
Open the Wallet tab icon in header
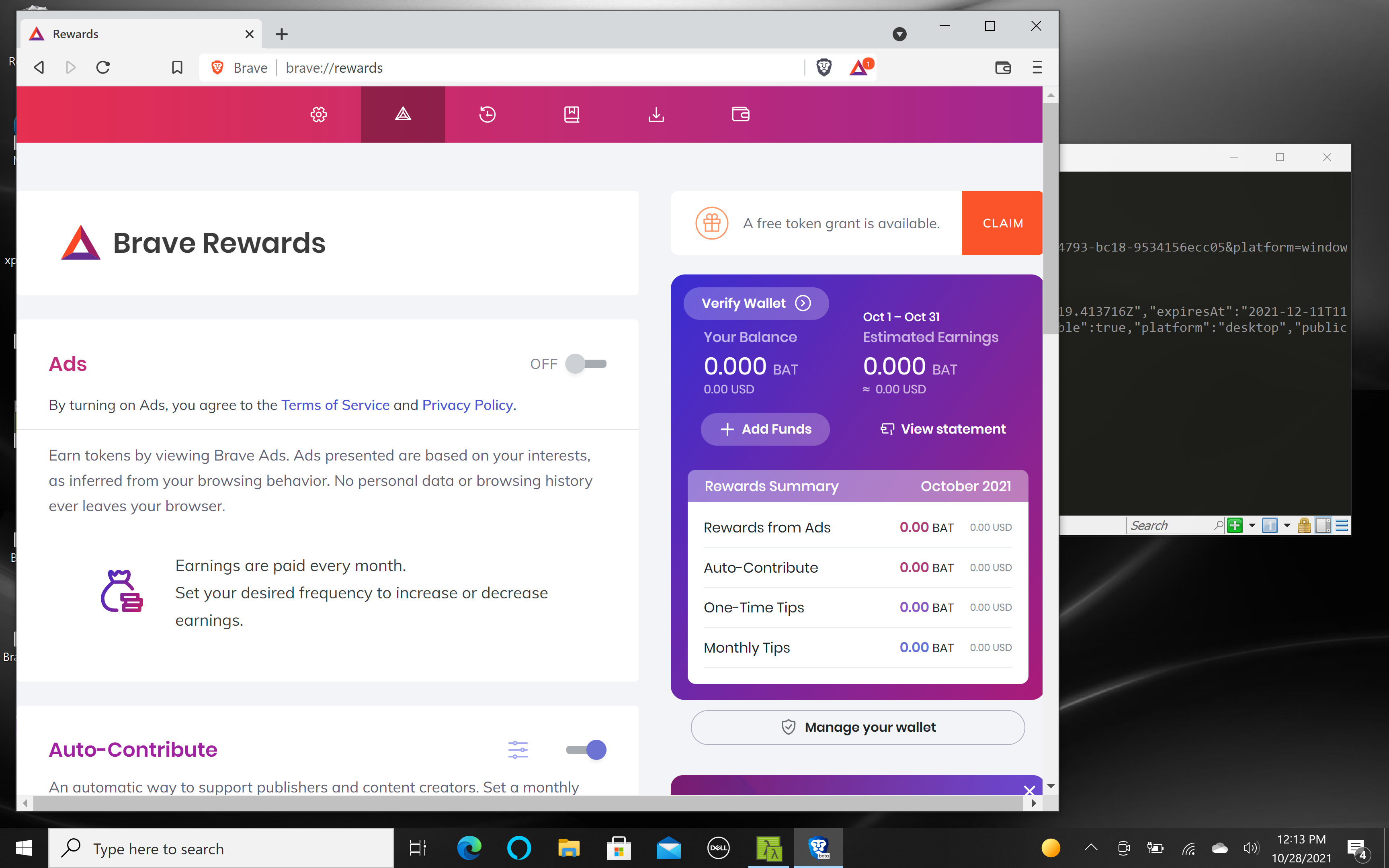tap(740, 114)
